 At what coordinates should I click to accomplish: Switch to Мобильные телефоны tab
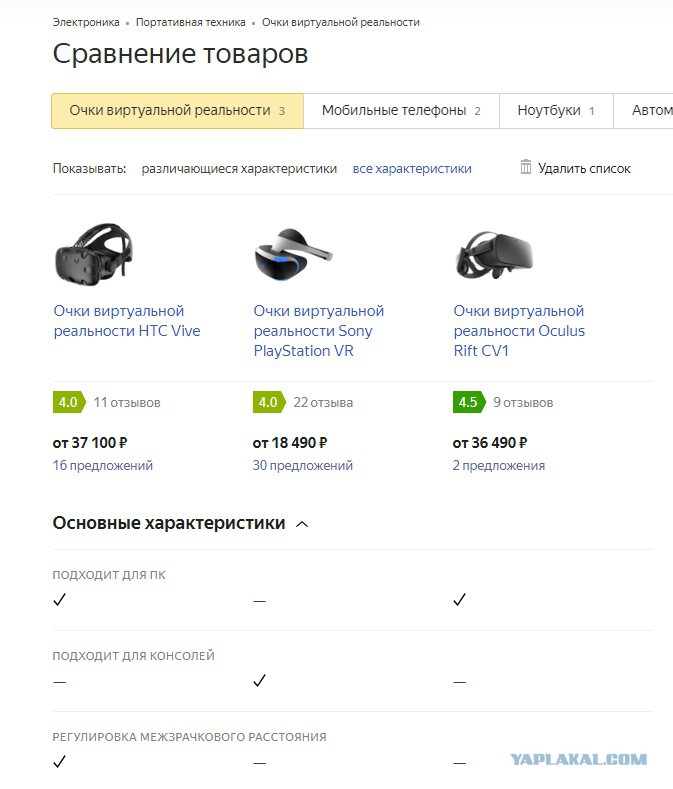(x=401, y=111)
